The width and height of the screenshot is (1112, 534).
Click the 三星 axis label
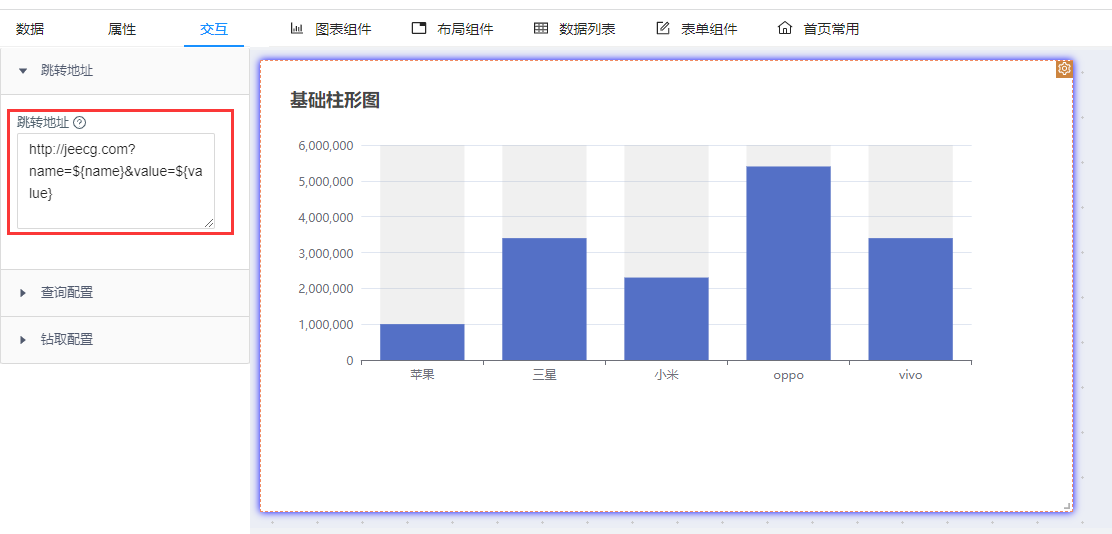(x=544, y=375)
